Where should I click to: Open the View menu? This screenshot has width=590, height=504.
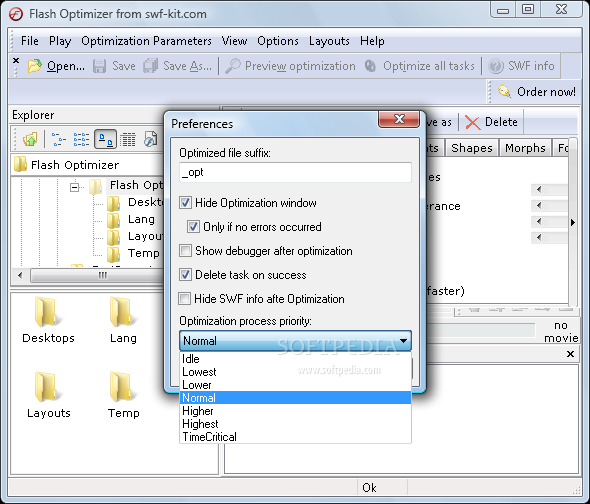click(234, 41)
